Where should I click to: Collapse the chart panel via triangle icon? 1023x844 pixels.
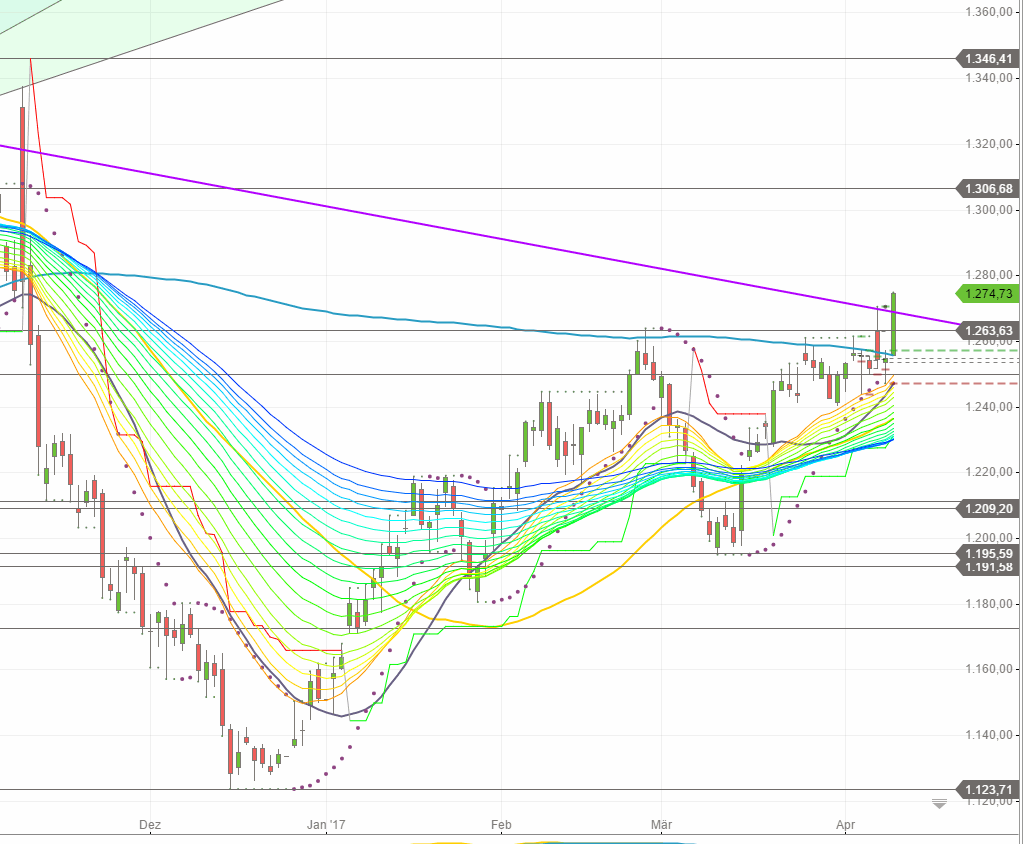pos(938,803)
